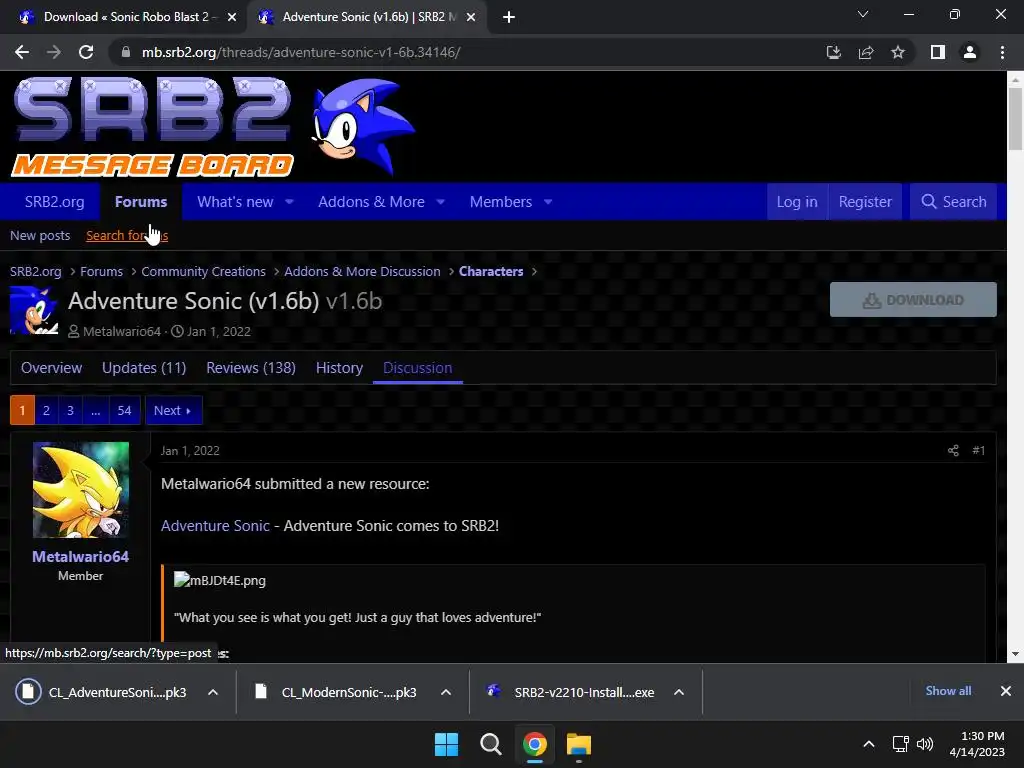
Task: Go to page 3 of the thread
Action: point(71,410)
